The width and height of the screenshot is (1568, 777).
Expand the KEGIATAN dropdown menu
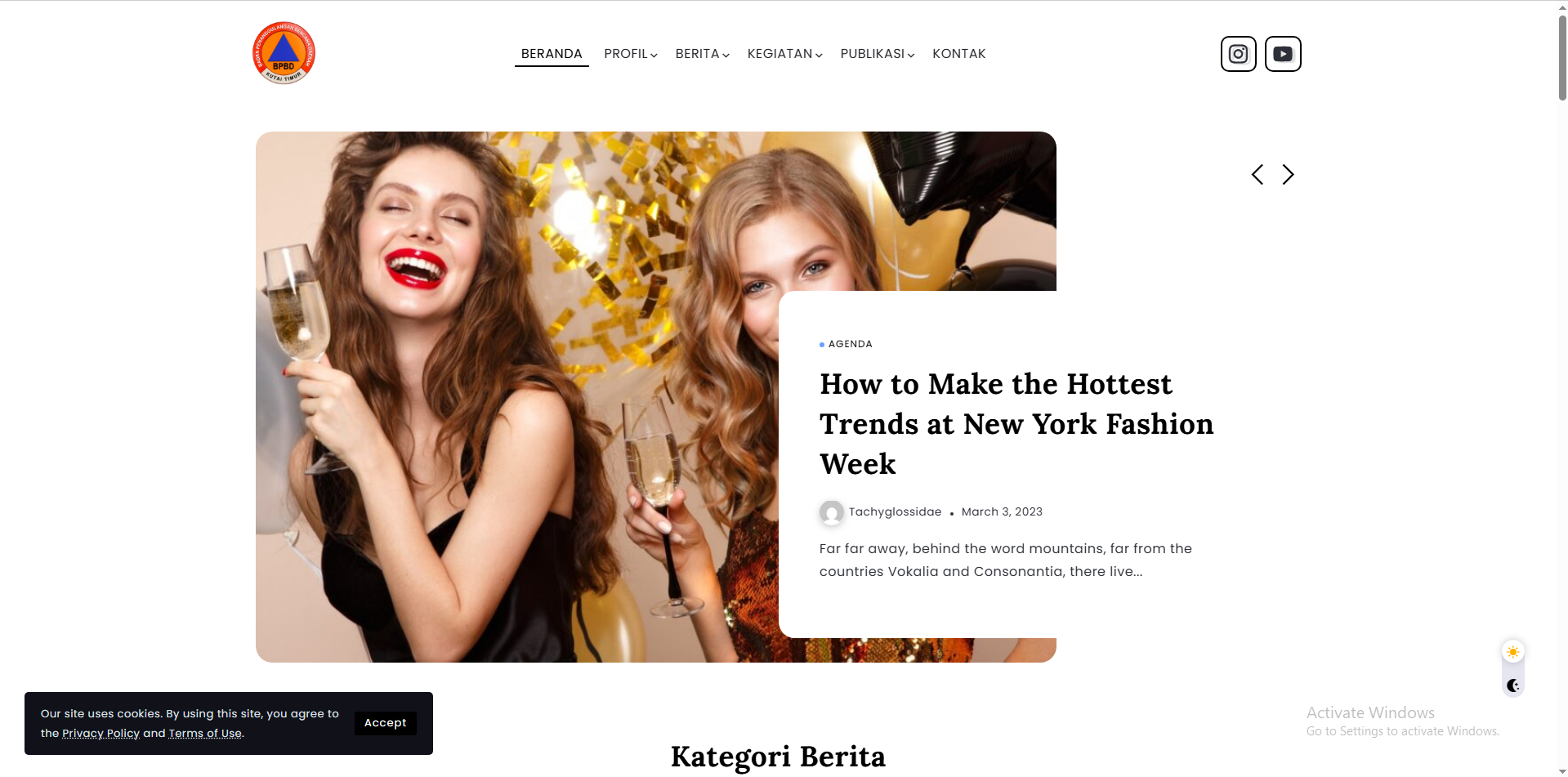(785, 54)
